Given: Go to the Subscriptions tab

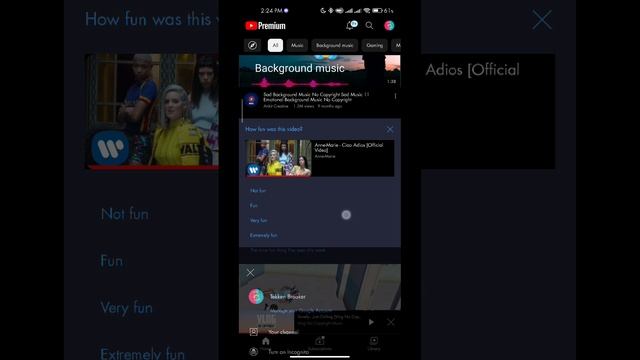Looking at the screenshot, I should click(x=320, y=344).
